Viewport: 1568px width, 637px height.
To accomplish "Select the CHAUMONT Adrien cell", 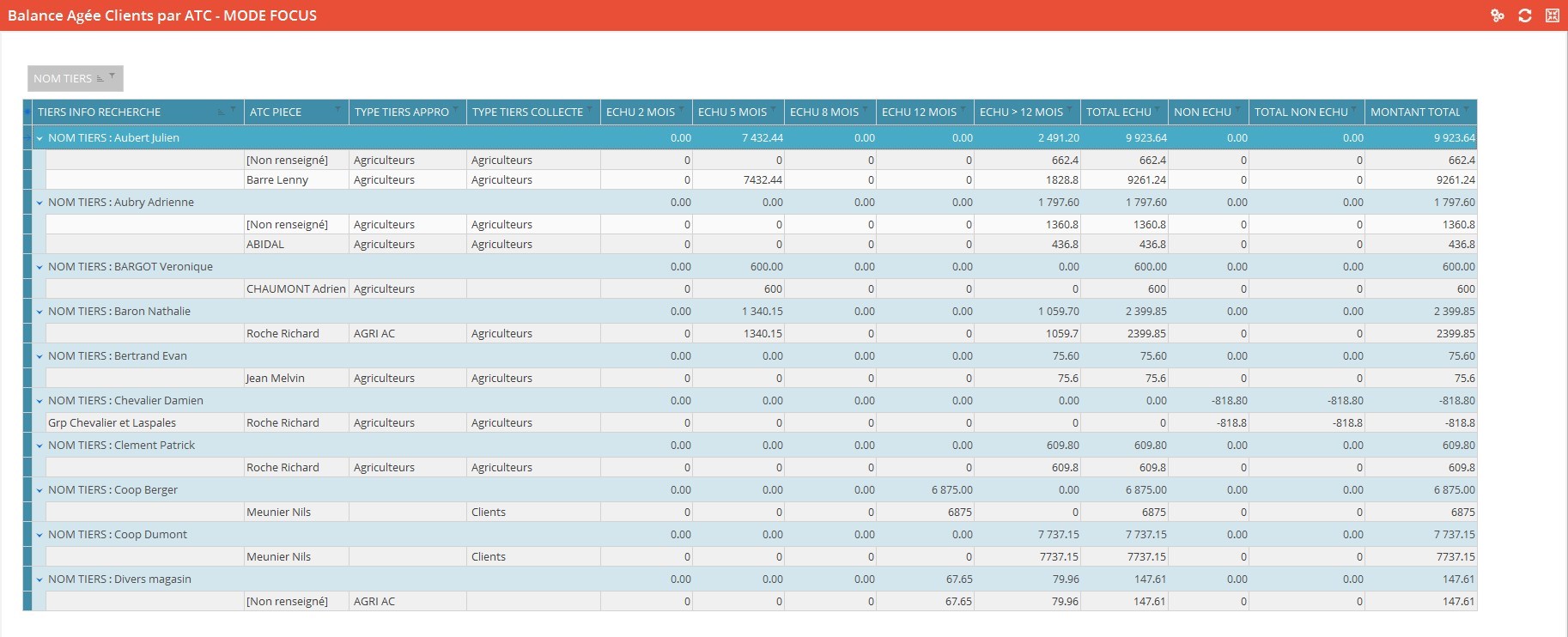I will pyautogui.click(x=295, y=289).
